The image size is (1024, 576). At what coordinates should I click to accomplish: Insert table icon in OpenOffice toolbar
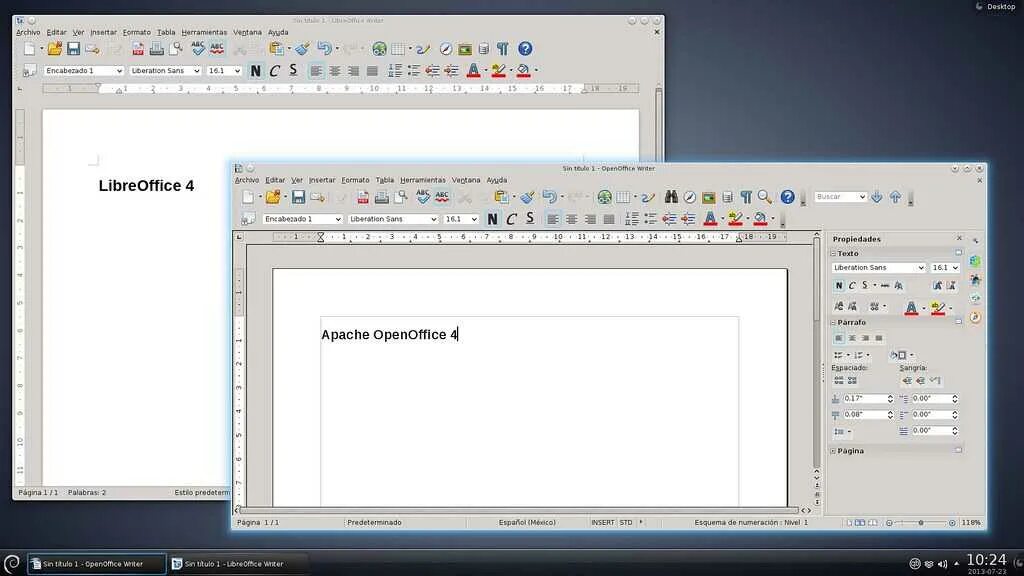[624, 197]
